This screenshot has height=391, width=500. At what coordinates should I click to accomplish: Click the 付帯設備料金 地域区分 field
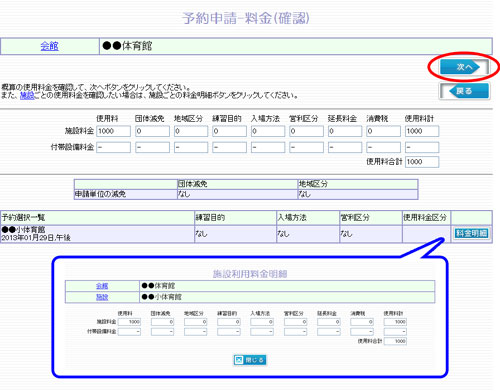pos(191,147)
